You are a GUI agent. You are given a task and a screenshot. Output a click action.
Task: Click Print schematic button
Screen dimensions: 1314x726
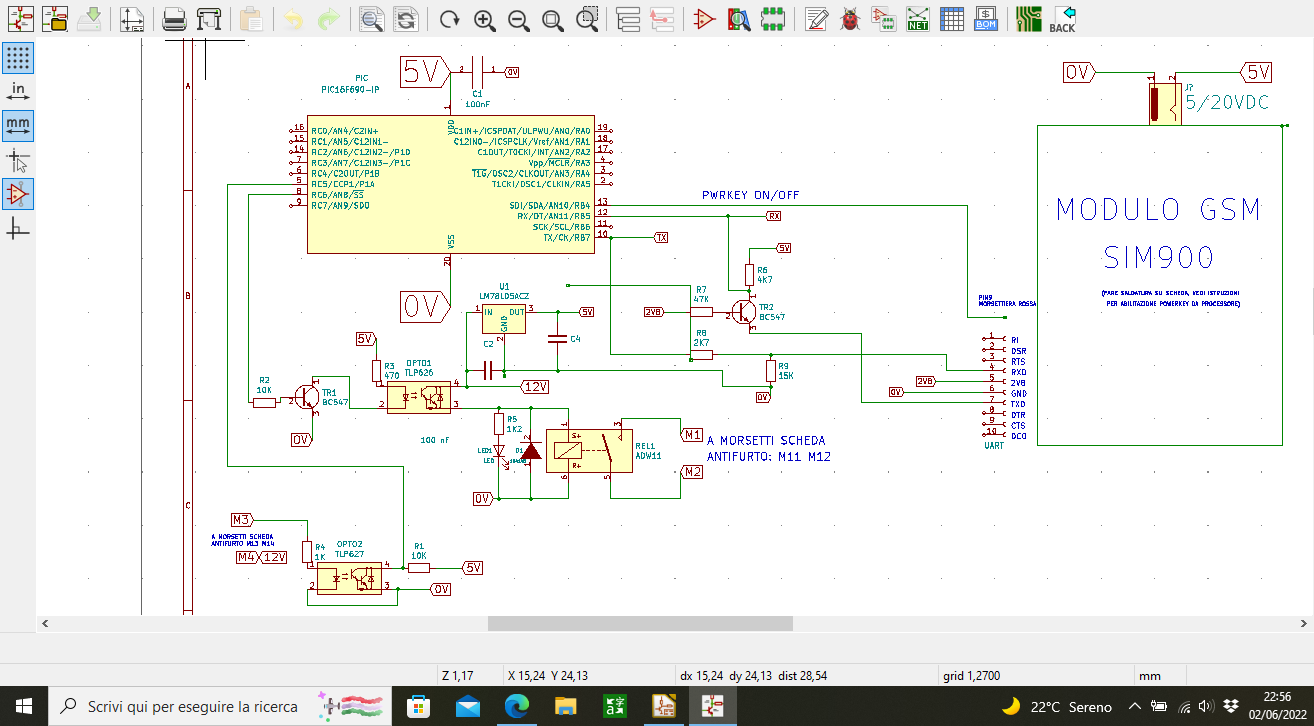(174, 19)
